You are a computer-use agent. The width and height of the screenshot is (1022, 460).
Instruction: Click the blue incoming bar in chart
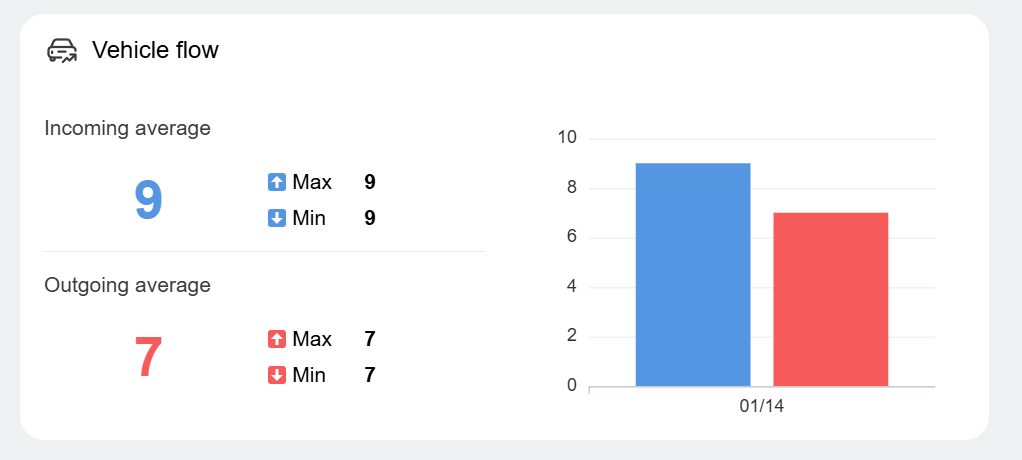(692, 274)
